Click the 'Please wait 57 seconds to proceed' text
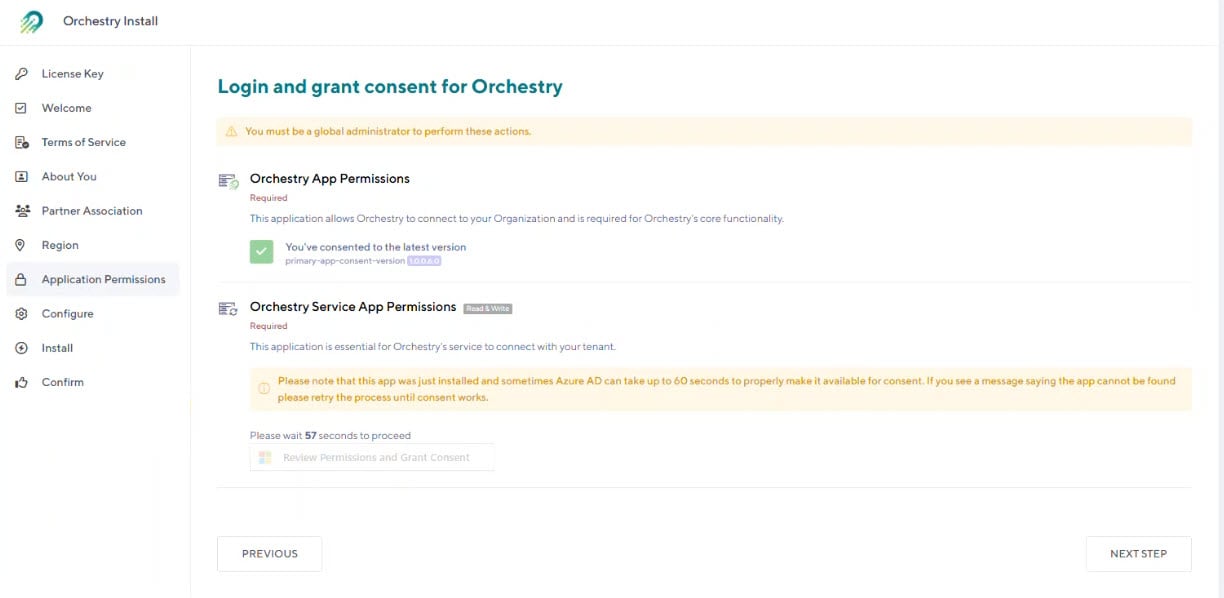Image resolution: width=1224 pixels, height=598 pixels. pos(330,436)
